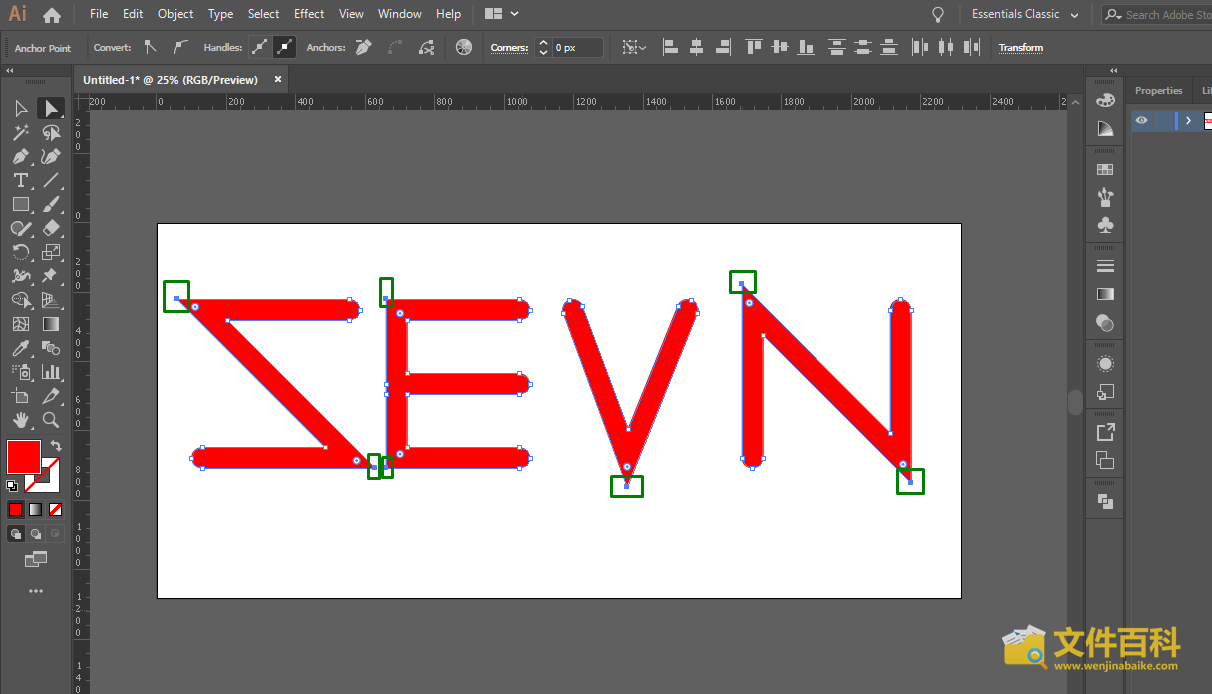Viewport: 1212px width, 694px height.
Task: Select the Shaper tool
Action: 20,228
